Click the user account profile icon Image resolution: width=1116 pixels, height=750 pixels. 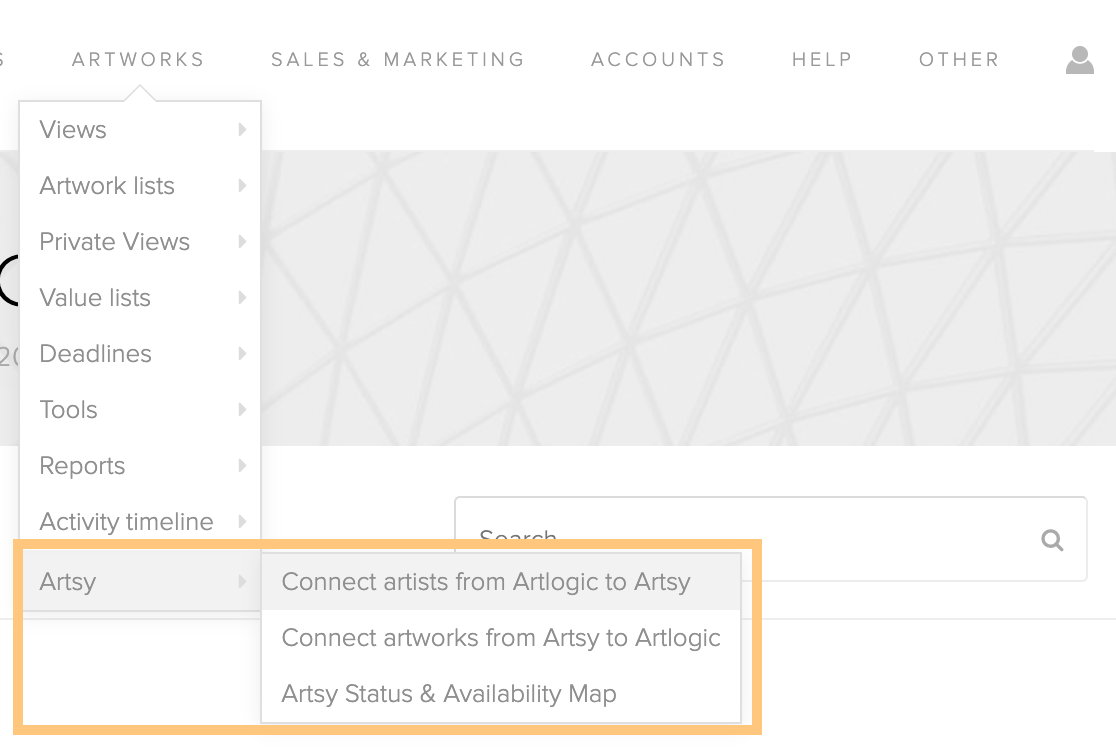(1079, 60)
